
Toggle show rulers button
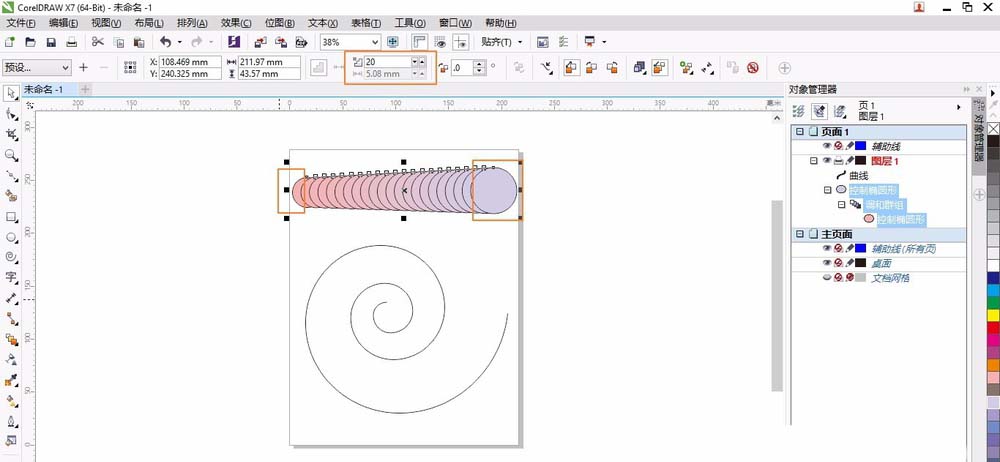pyautogui.click(x=419, y=42)
